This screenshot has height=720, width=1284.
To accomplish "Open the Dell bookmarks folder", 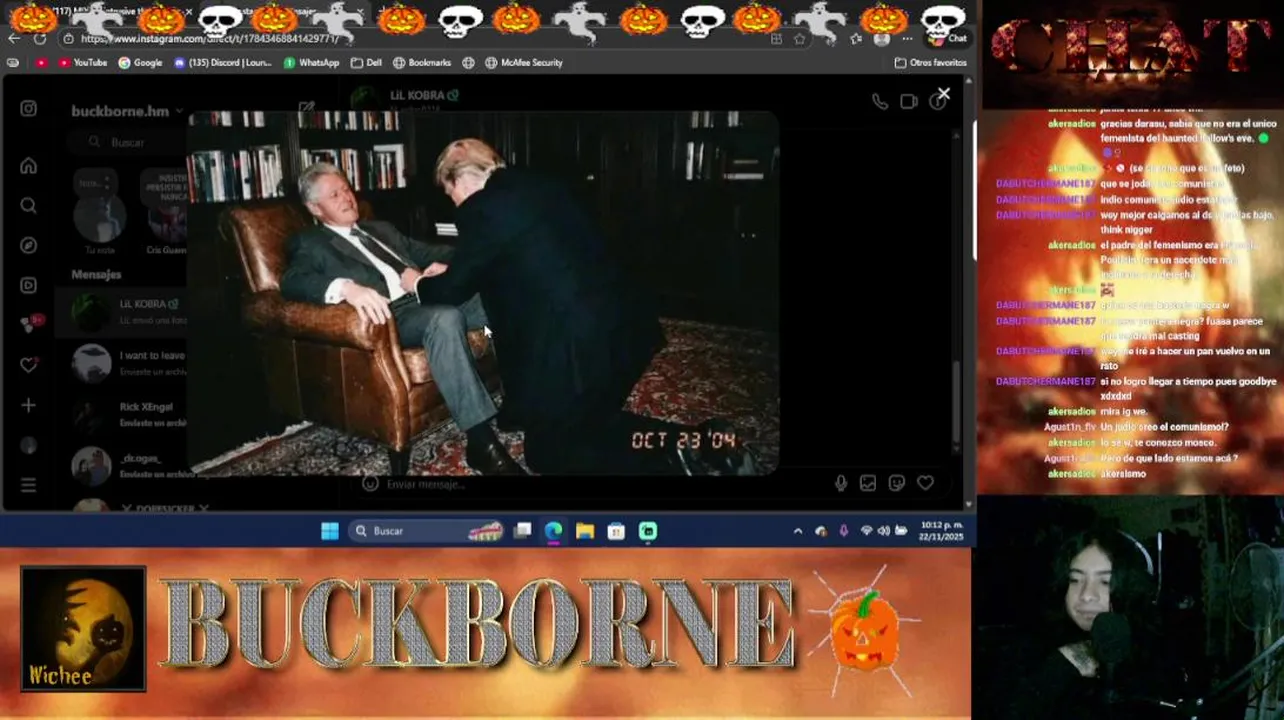I will coord(366,62).
